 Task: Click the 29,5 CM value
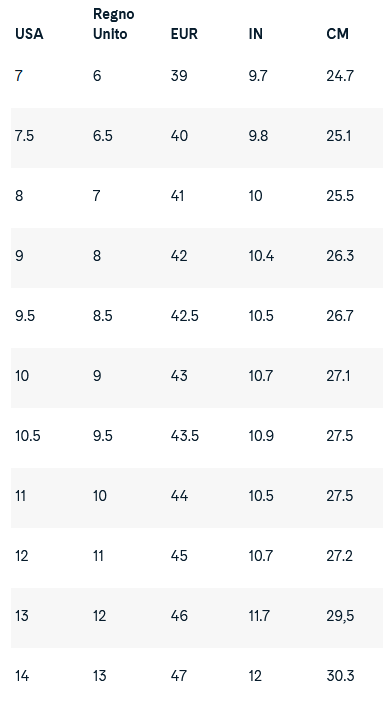[340, 615]
